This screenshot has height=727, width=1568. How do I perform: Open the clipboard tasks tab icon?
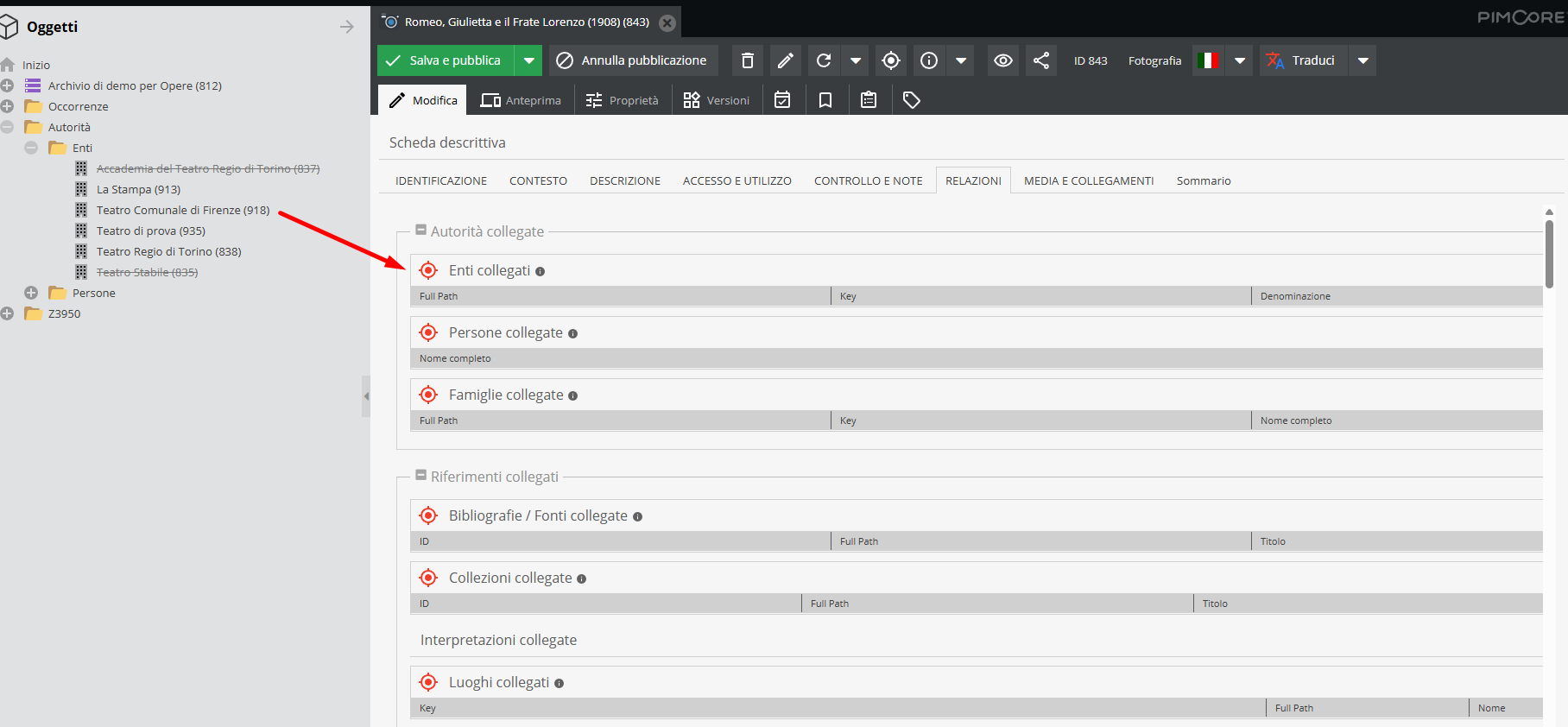[x=869, y=100]
